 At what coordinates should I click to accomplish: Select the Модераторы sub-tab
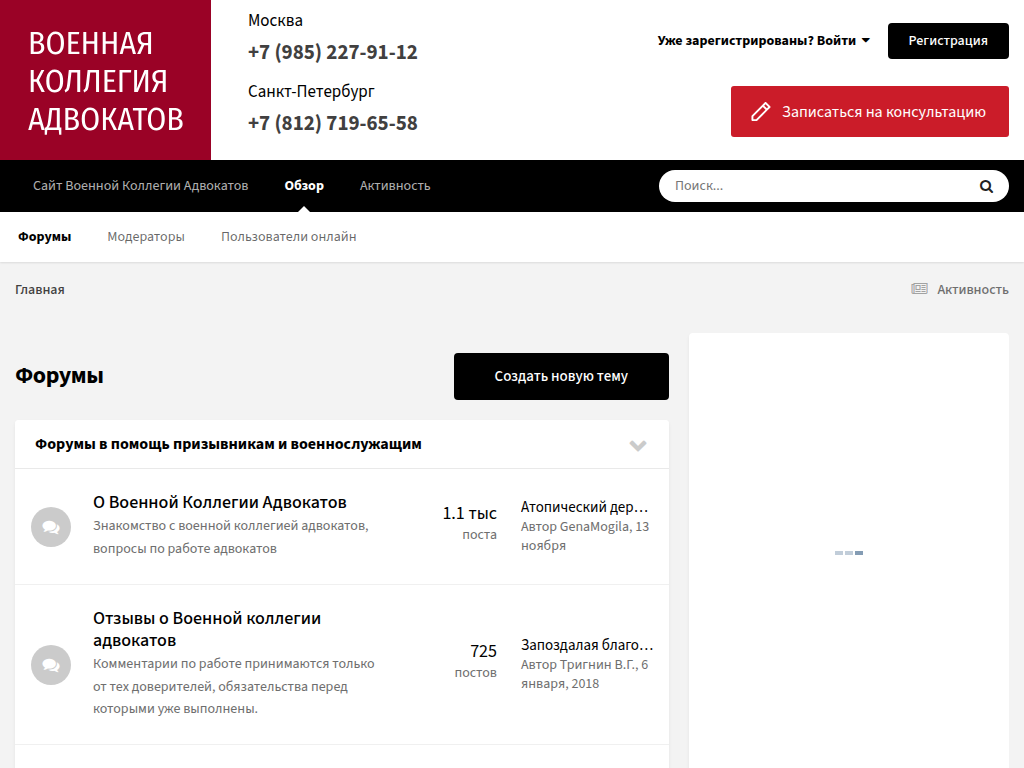click(x=146, y=237)
